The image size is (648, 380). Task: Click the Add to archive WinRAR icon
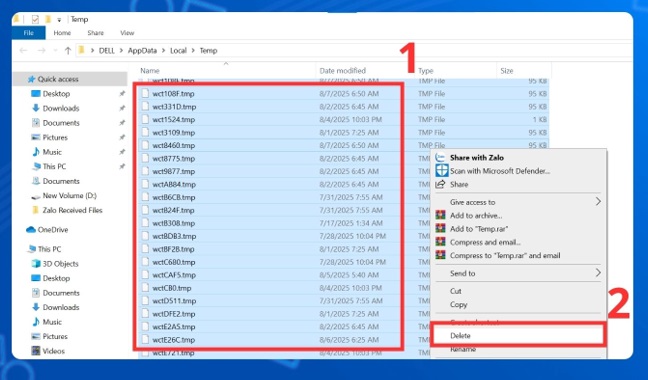pyautogui.click(x=441, y=215)
